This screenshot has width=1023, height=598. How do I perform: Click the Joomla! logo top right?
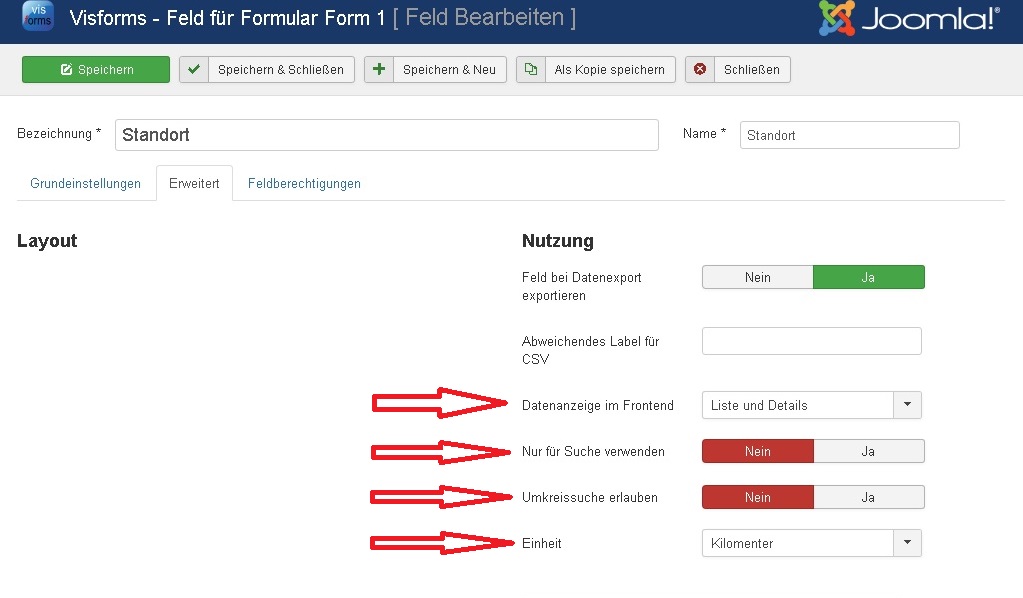(x=905, y=17)
